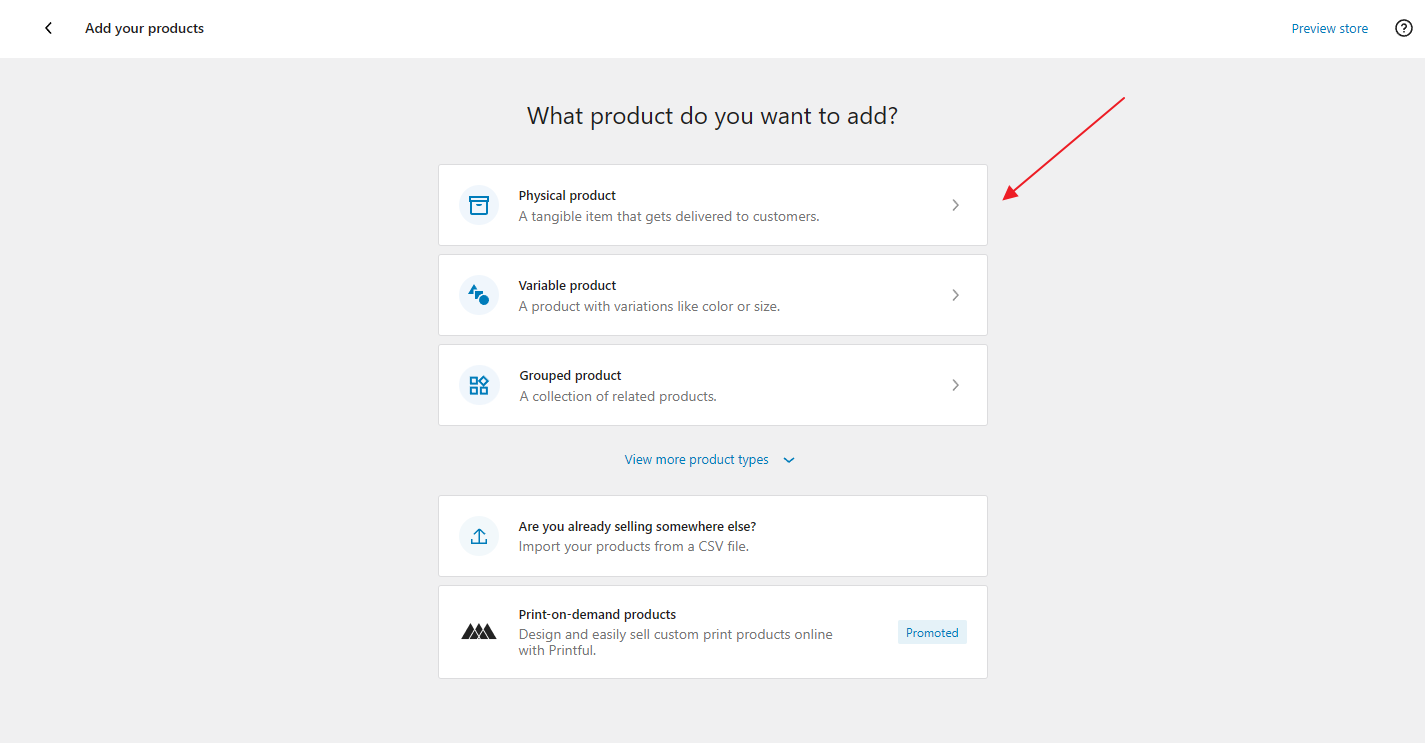The image size is (1425, 743).
Task: Click the Add your products header title
Action: pyautogui.click(x=144, y=28)
